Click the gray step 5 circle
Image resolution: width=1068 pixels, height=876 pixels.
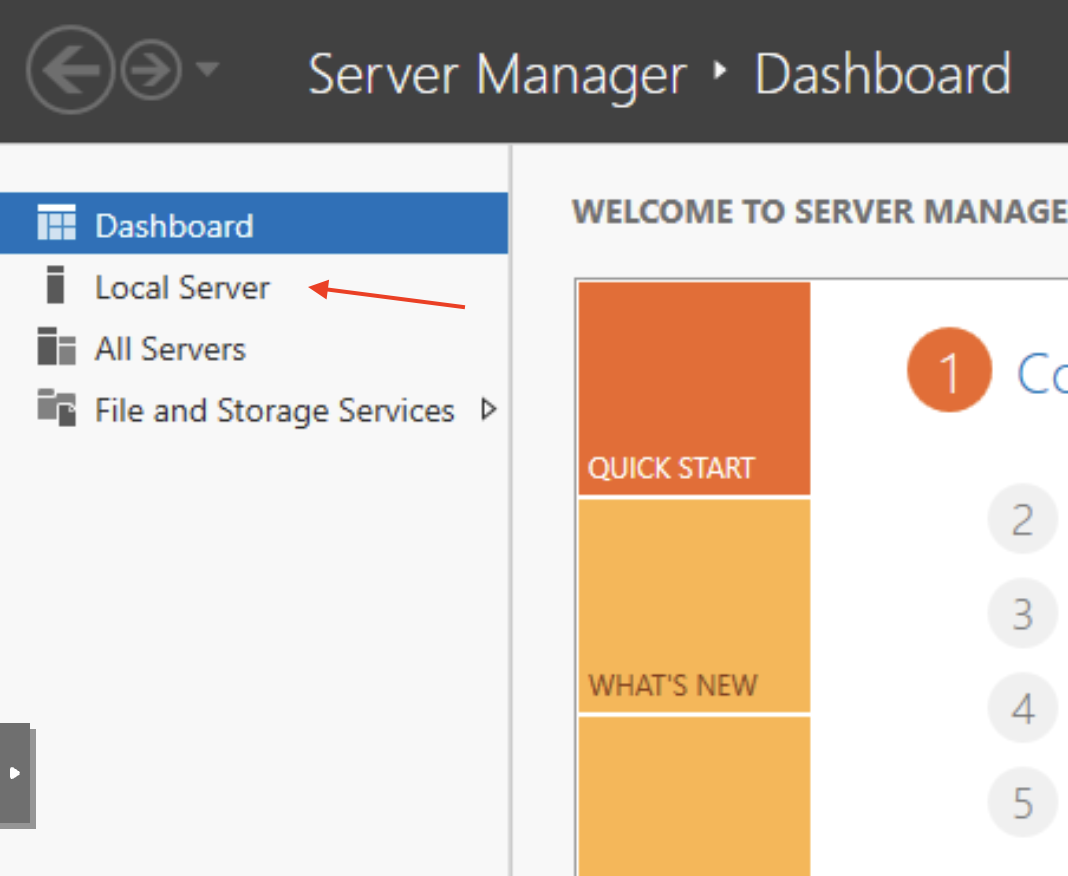pyautogui.click(x=1022, y=803)
